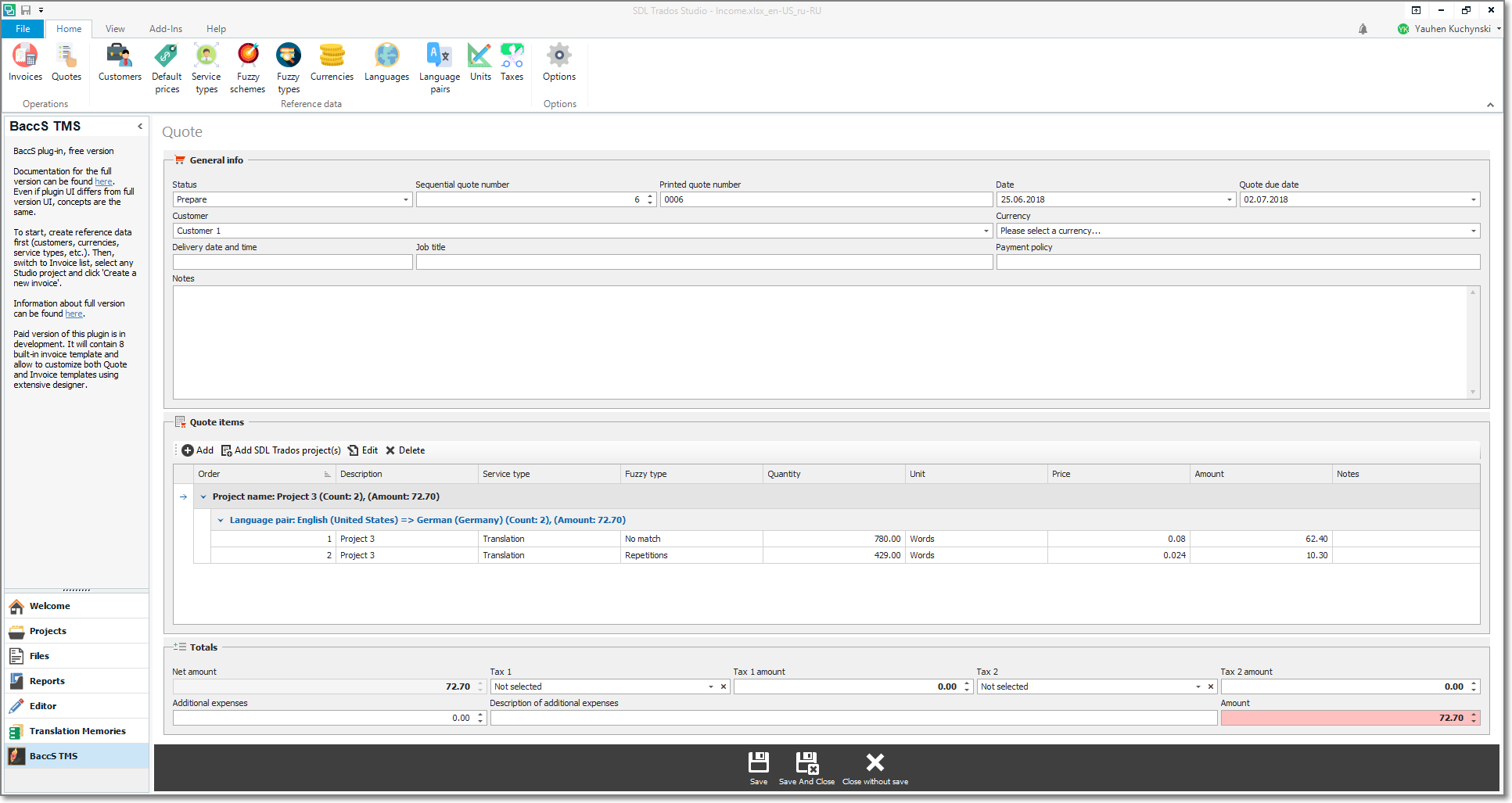Increase sequential quote number

coord(650,197)
